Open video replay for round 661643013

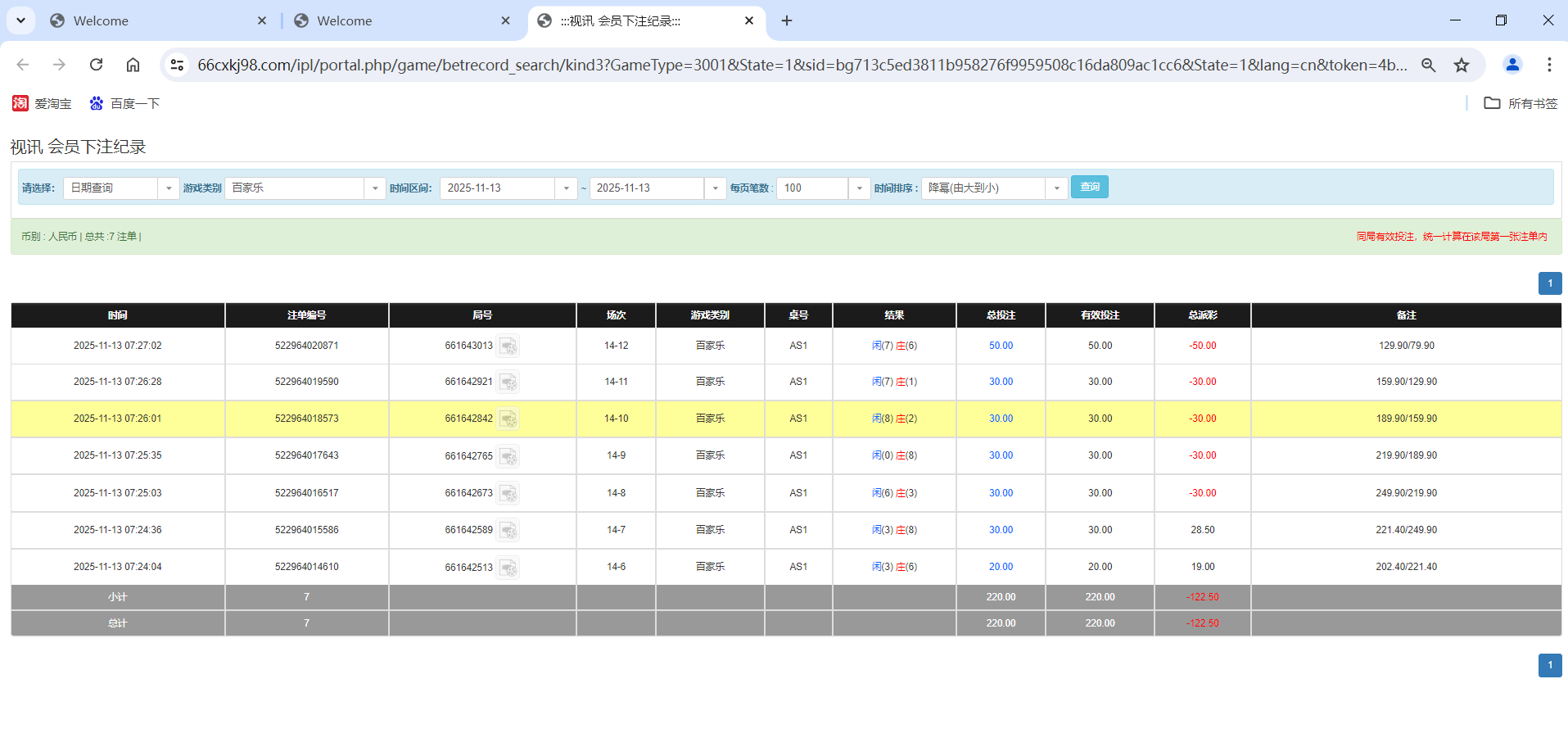click(x=509, y=346)
